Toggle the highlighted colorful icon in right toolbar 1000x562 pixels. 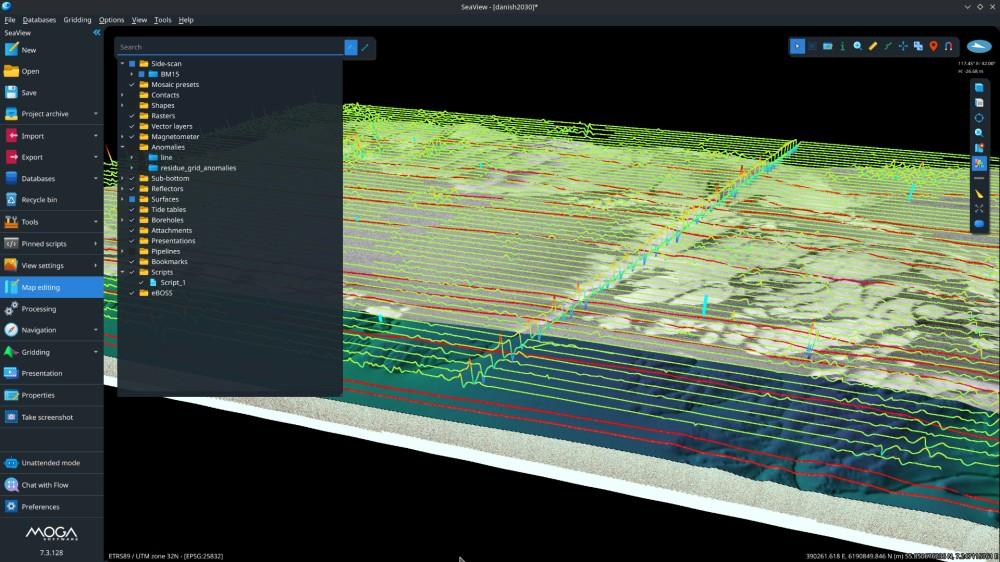pos(979,163)
